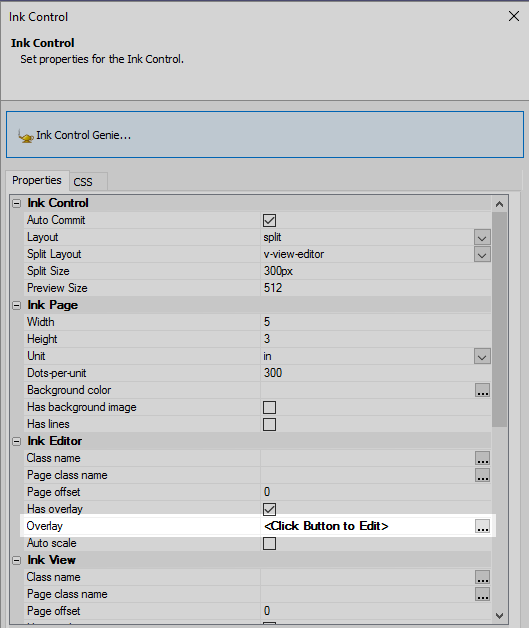Open the Unit dropdown

482,356
